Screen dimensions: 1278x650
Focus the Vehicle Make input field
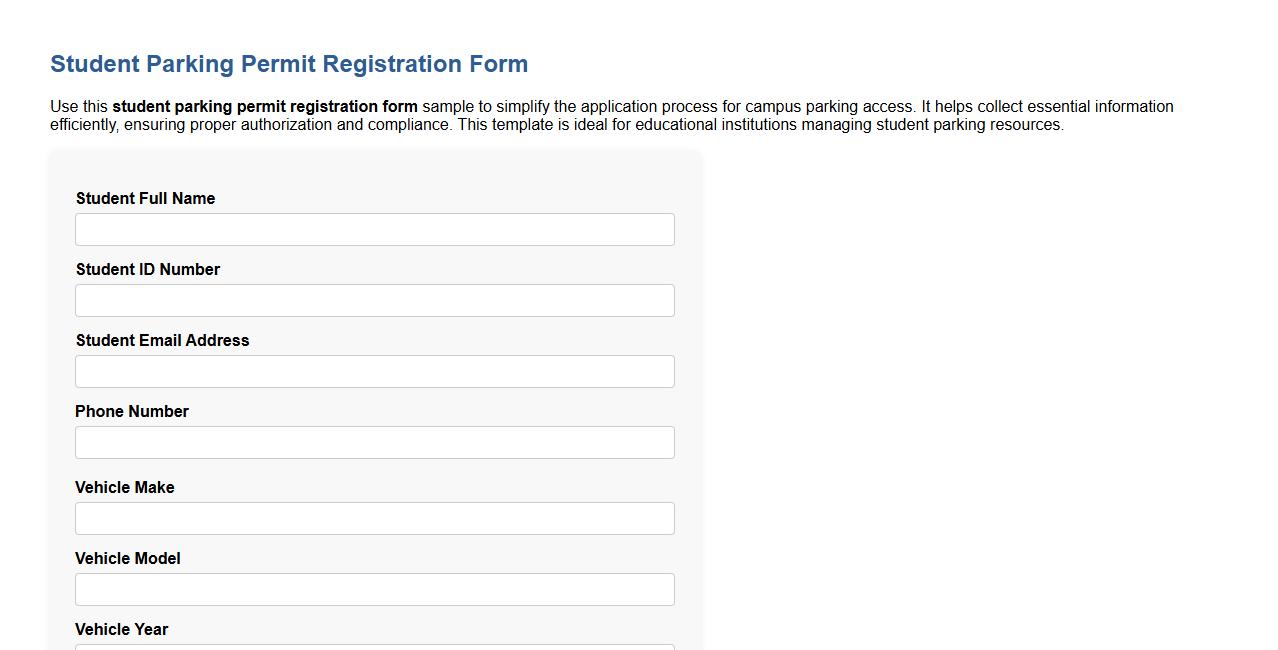click(374, 518)
